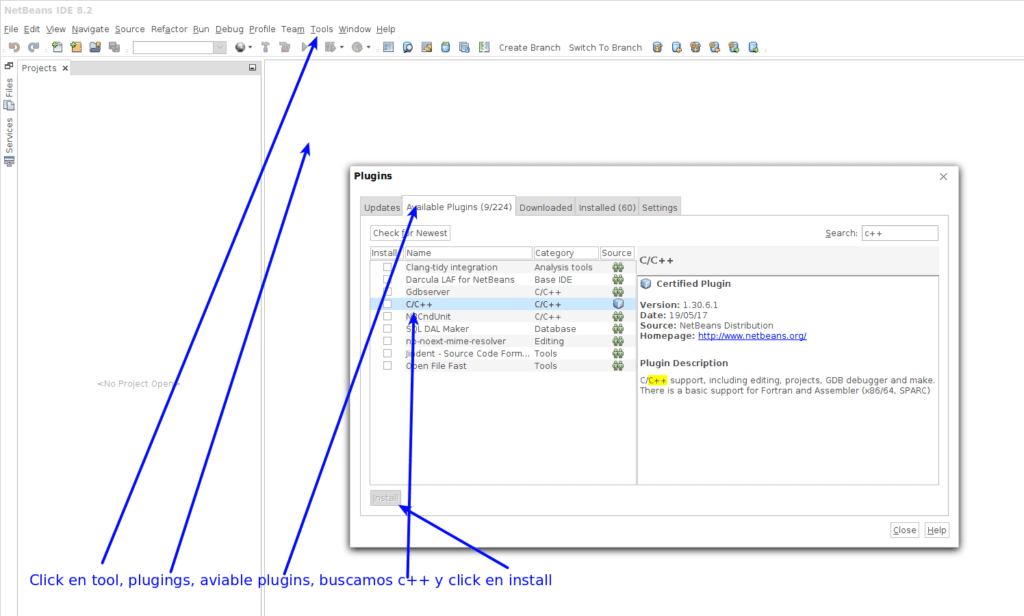Viewport: 1024px width, 616px height.
Task: Click the certified cube icon in C/C++ row
Action: tap(618, 304)
